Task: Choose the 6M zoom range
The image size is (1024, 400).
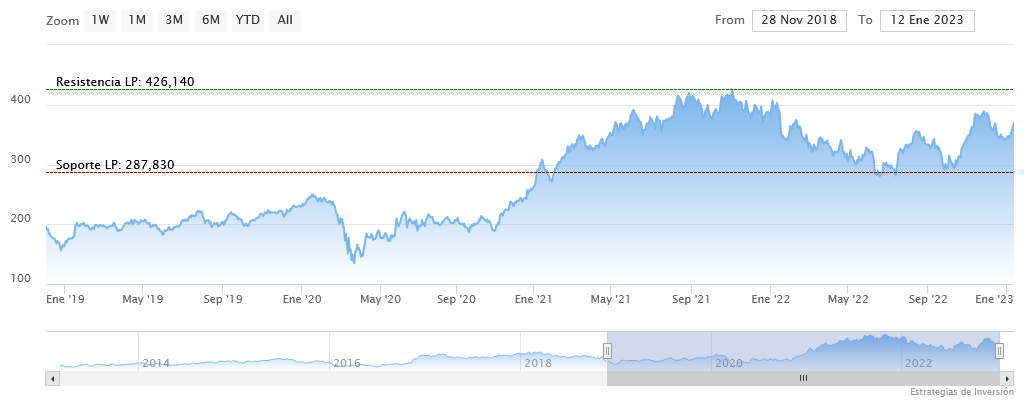Action: 210,20
